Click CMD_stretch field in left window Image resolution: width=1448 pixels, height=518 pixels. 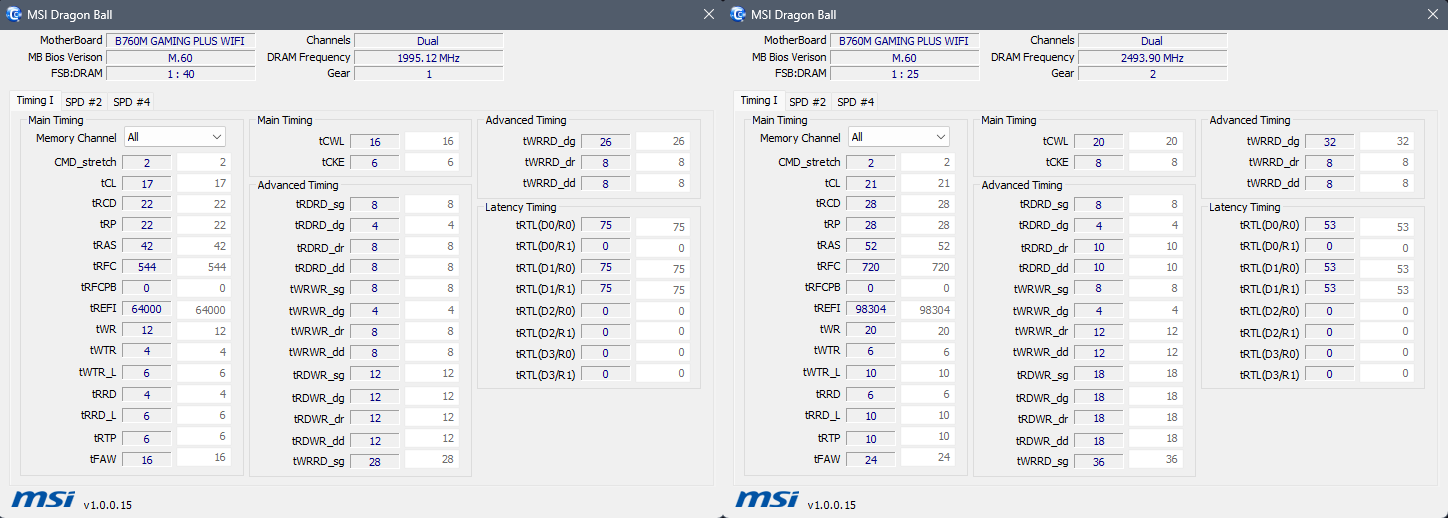pyautogui.click(x=147, y=163)
